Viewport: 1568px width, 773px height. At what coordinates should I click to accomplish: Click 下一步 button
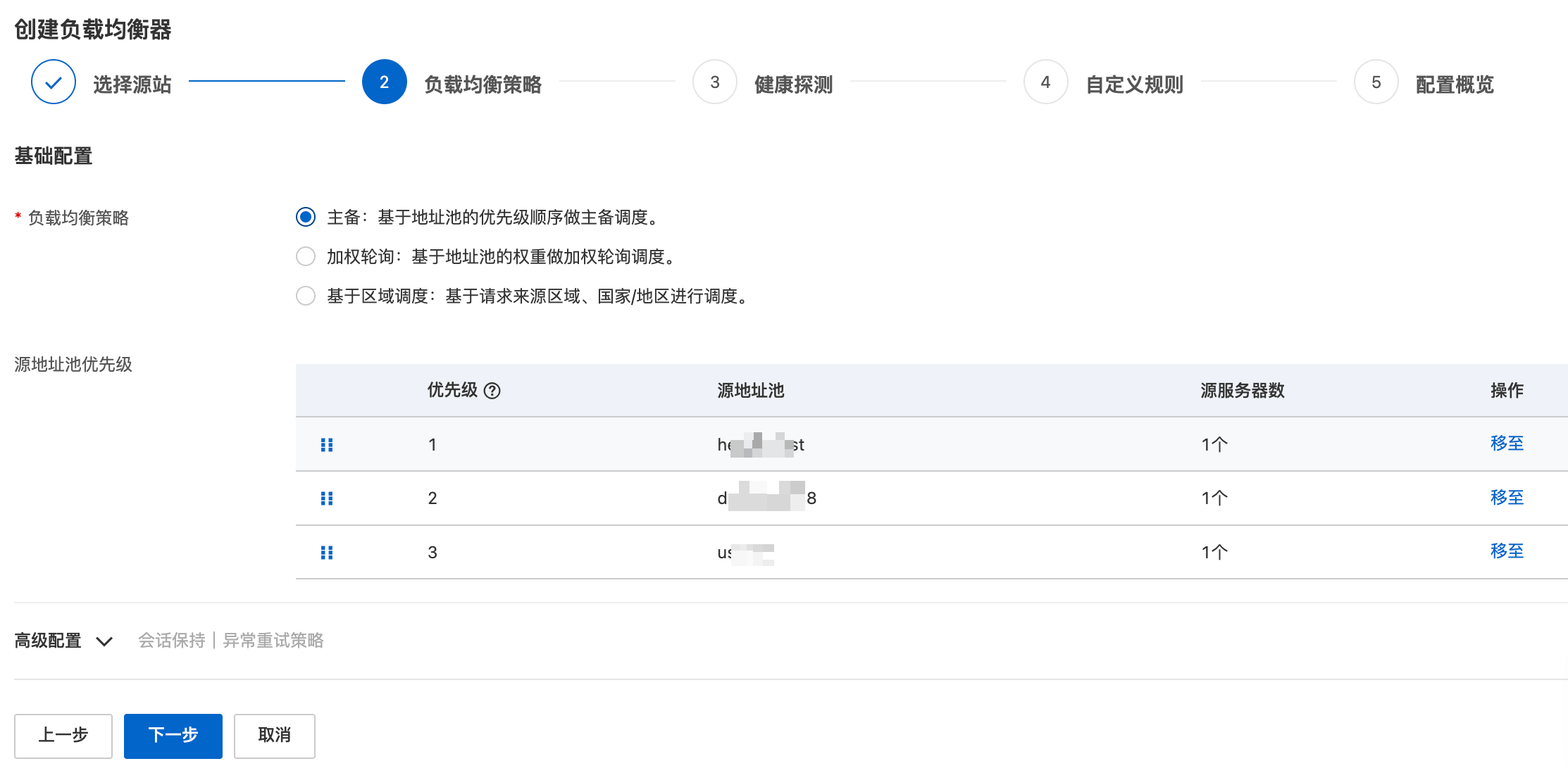(x=173, y=736)
